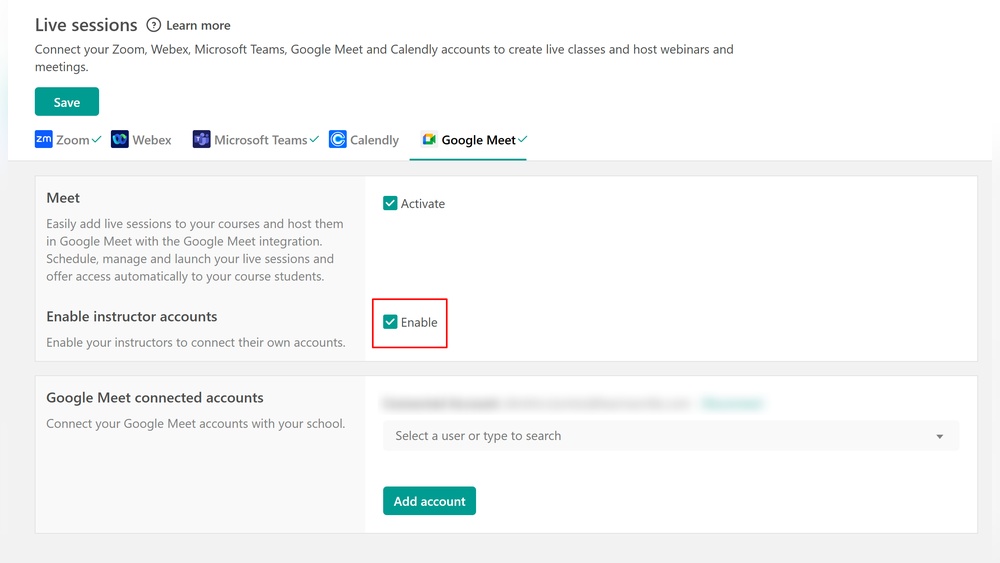Image resolution: width=1000 pixels, height=563 pixels.
Task: Click the checkmark beside Microsoft Teams
Action: coord(314,140)
